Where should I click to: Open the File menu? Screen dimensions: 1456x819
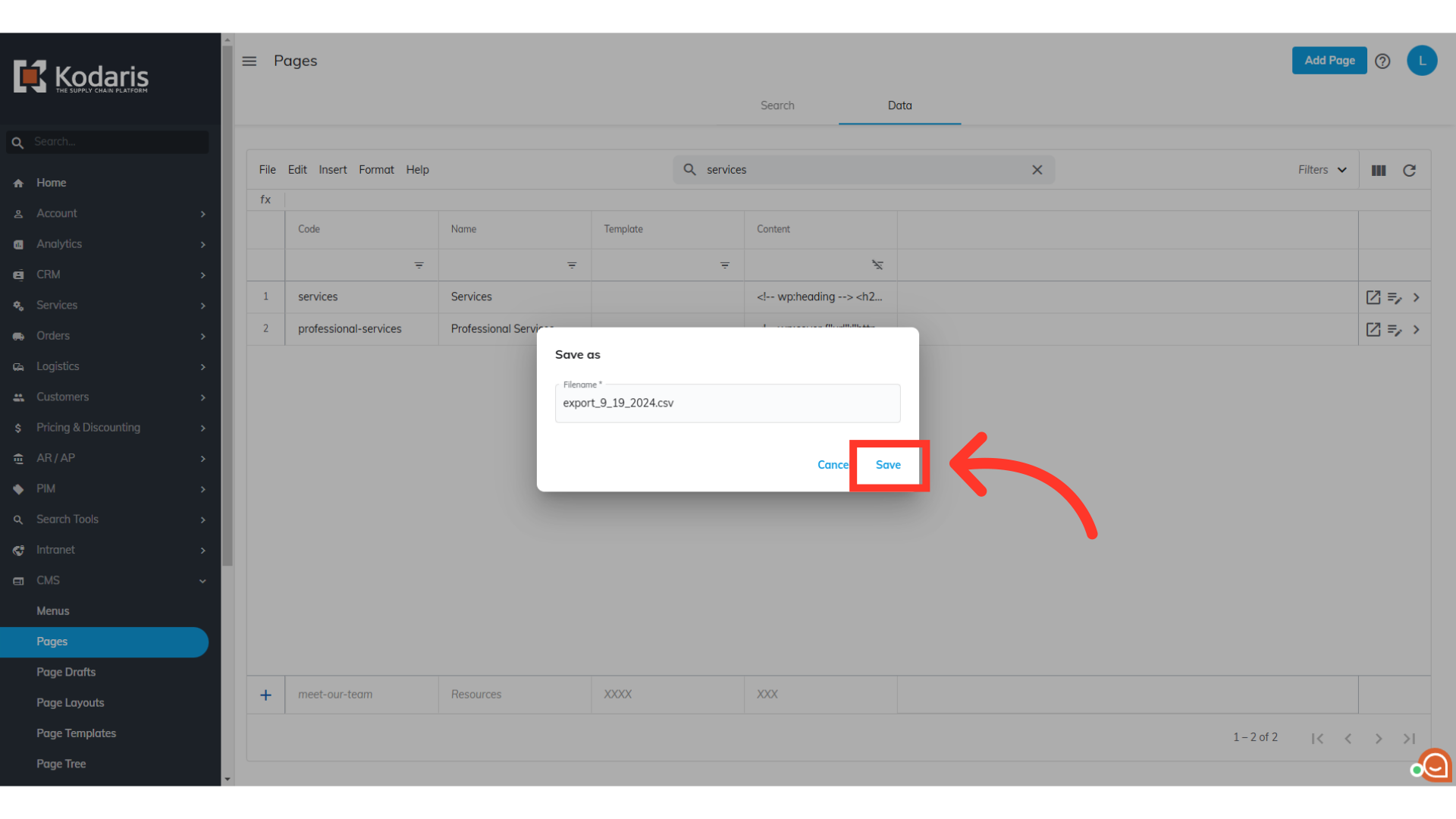coord(267,170)
